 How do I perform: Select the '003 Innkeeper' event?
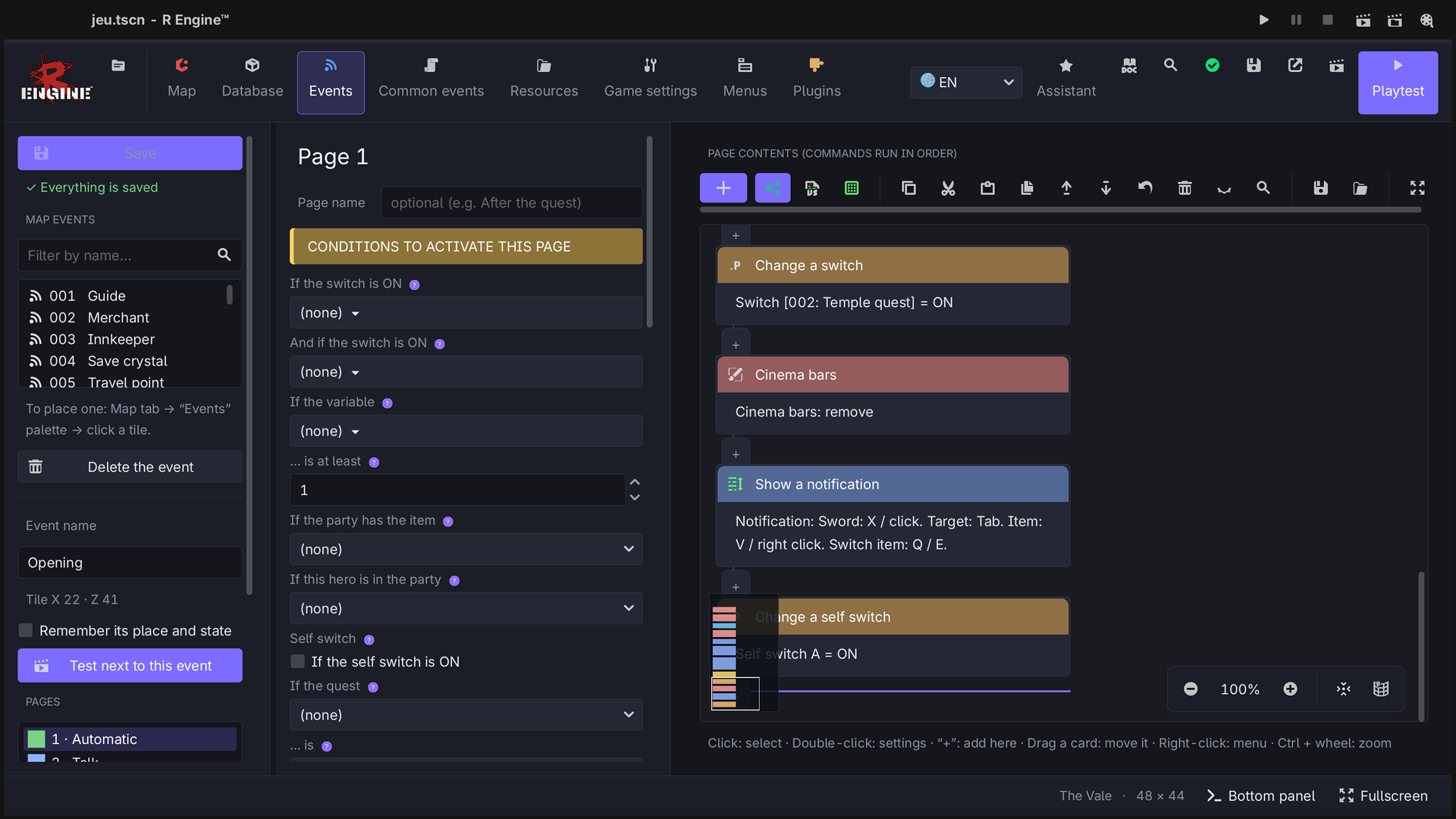[125, 339]
